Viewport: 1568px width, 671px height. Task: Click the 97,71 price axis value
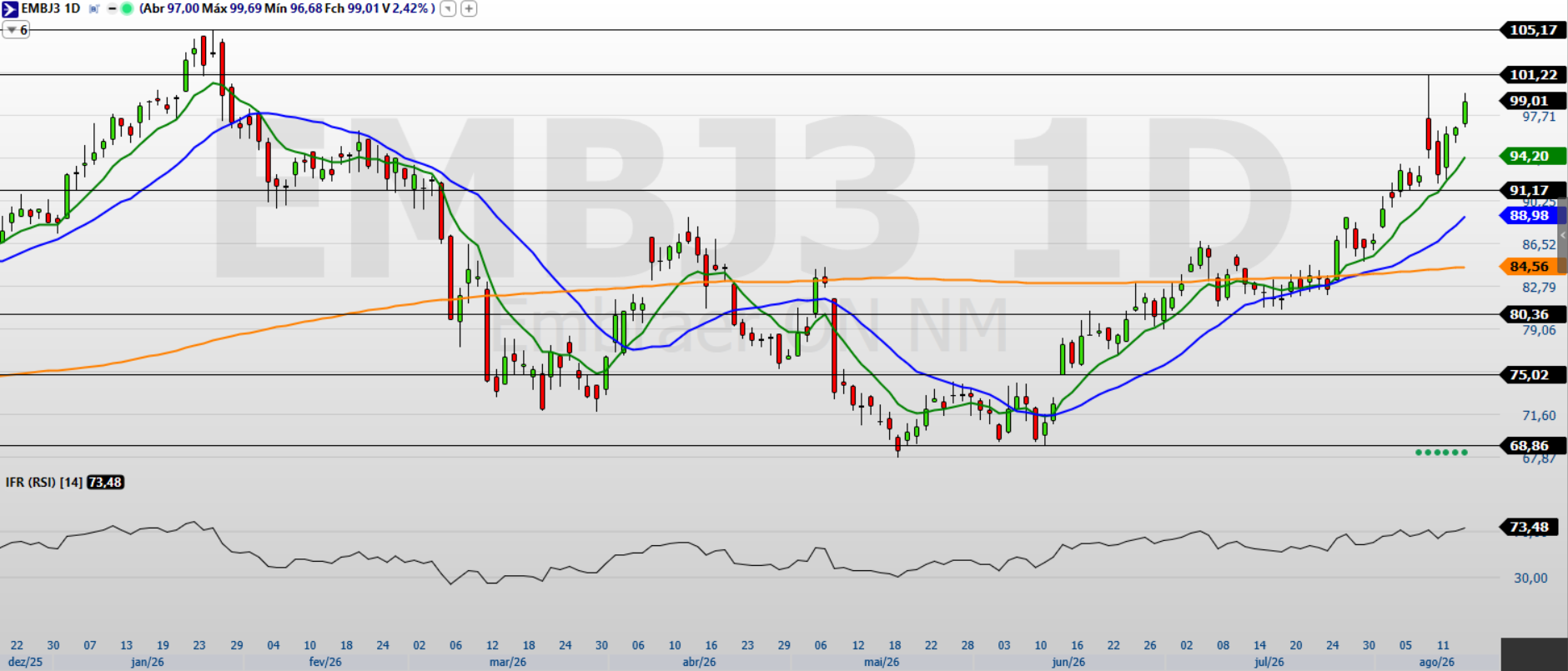pyautogui.click(x=1539, y=117)
